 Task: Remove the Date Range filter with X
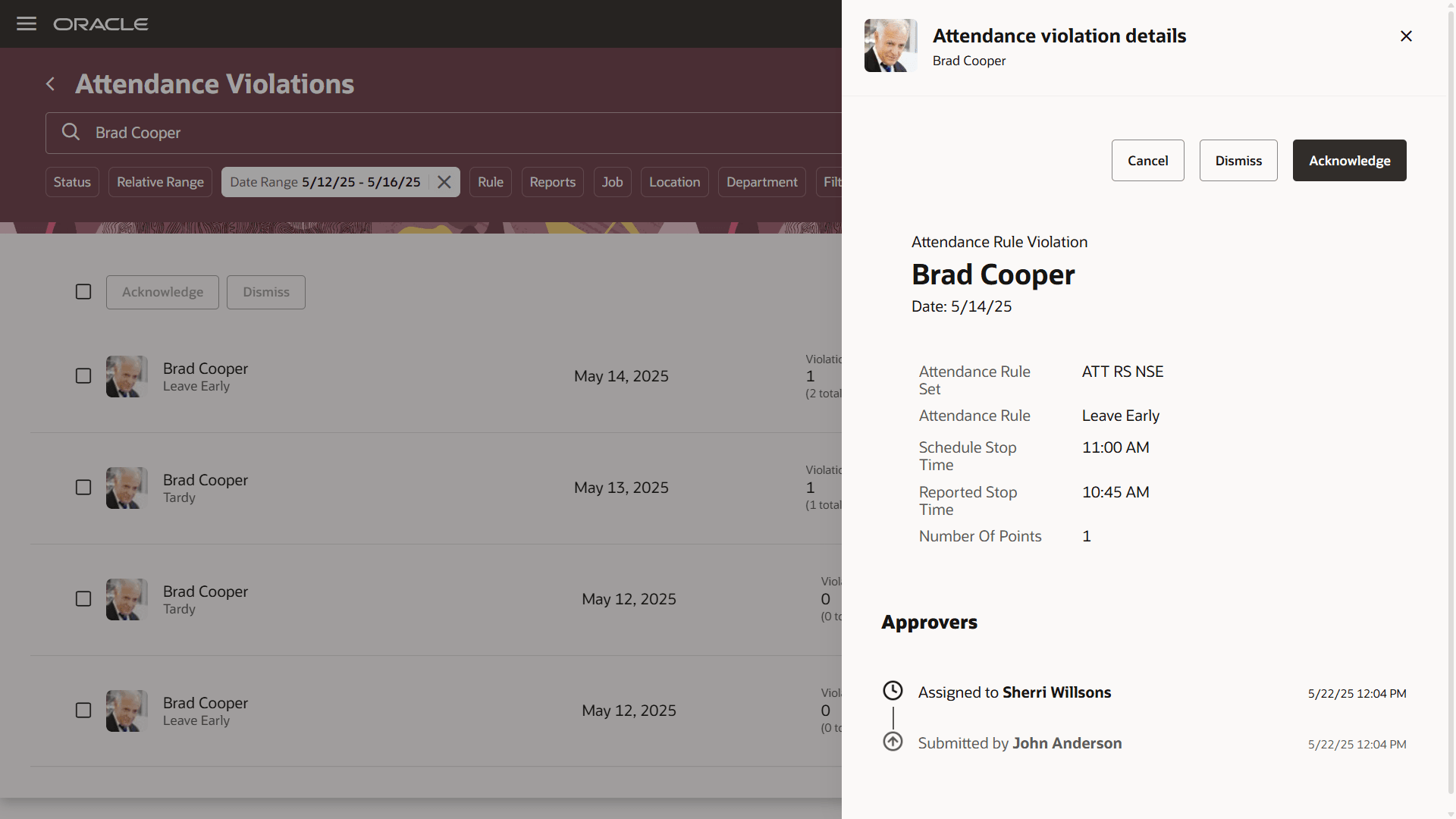(x=444, y=182)
